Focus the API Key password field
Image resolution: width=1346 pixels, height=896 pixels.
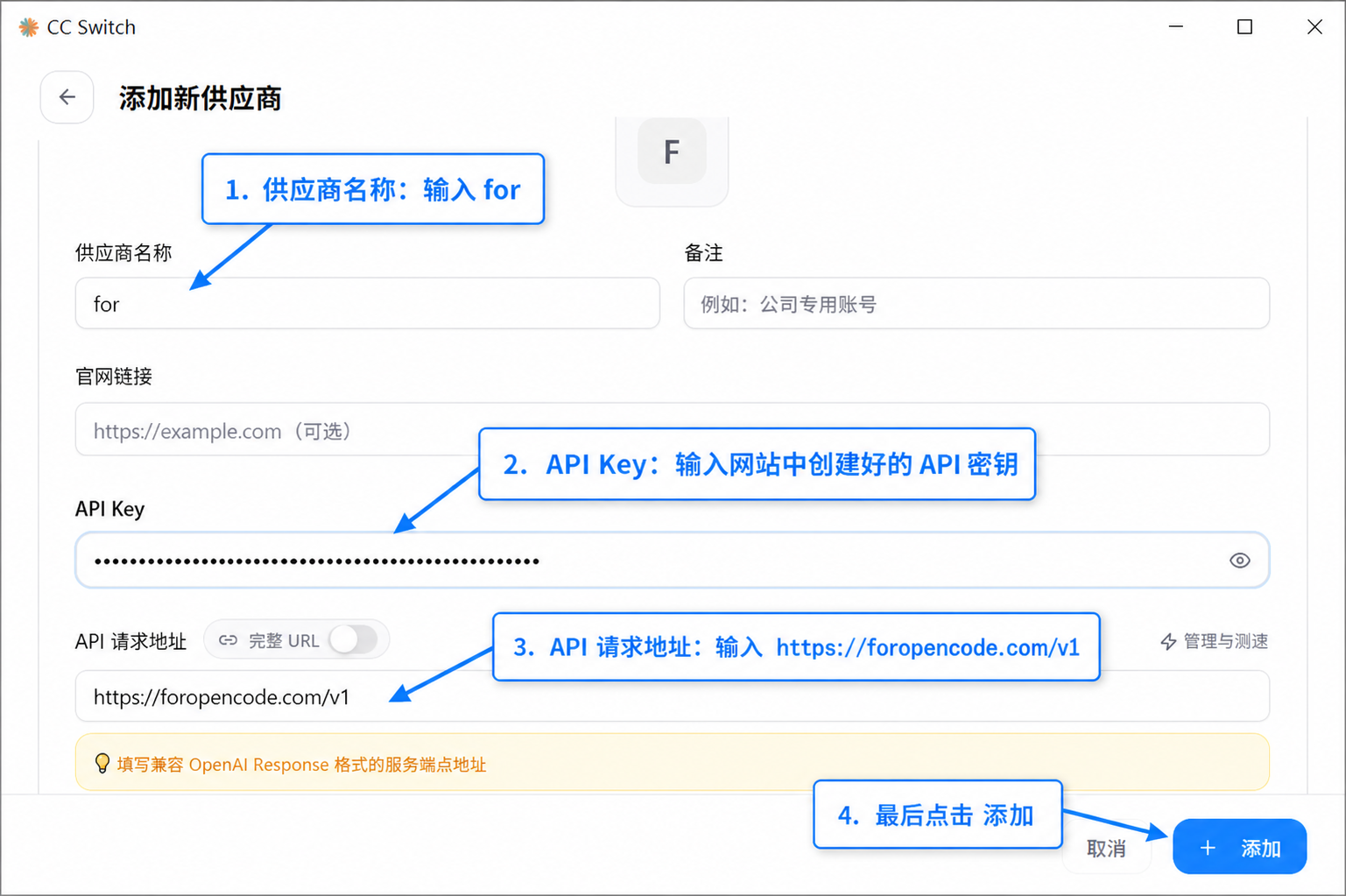pos(672,561)
